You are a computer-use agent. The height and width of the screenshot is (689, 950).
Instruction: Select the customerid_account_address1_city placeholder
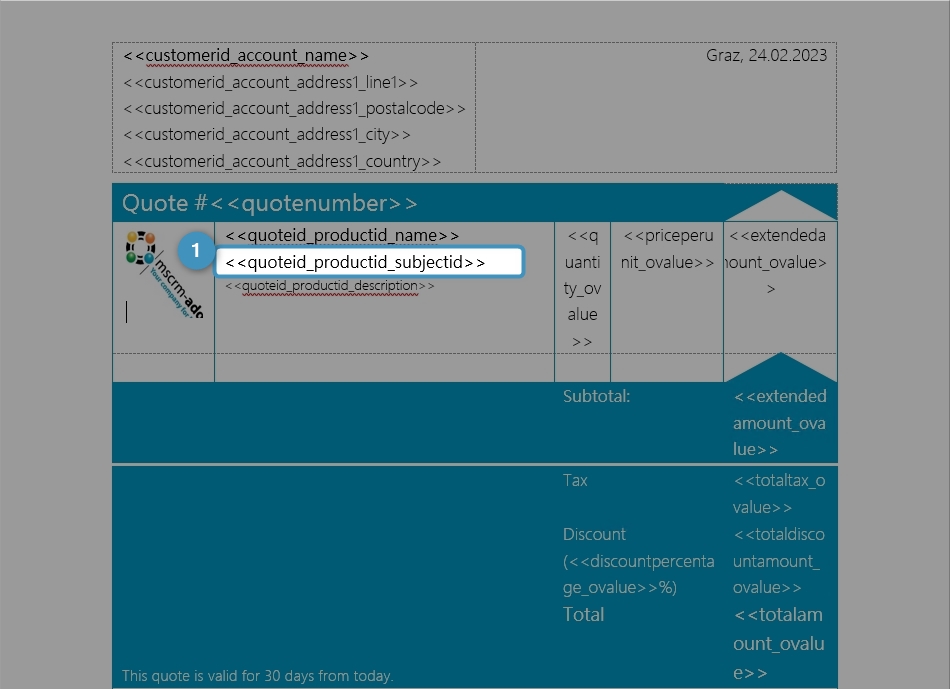coord(264,134)
